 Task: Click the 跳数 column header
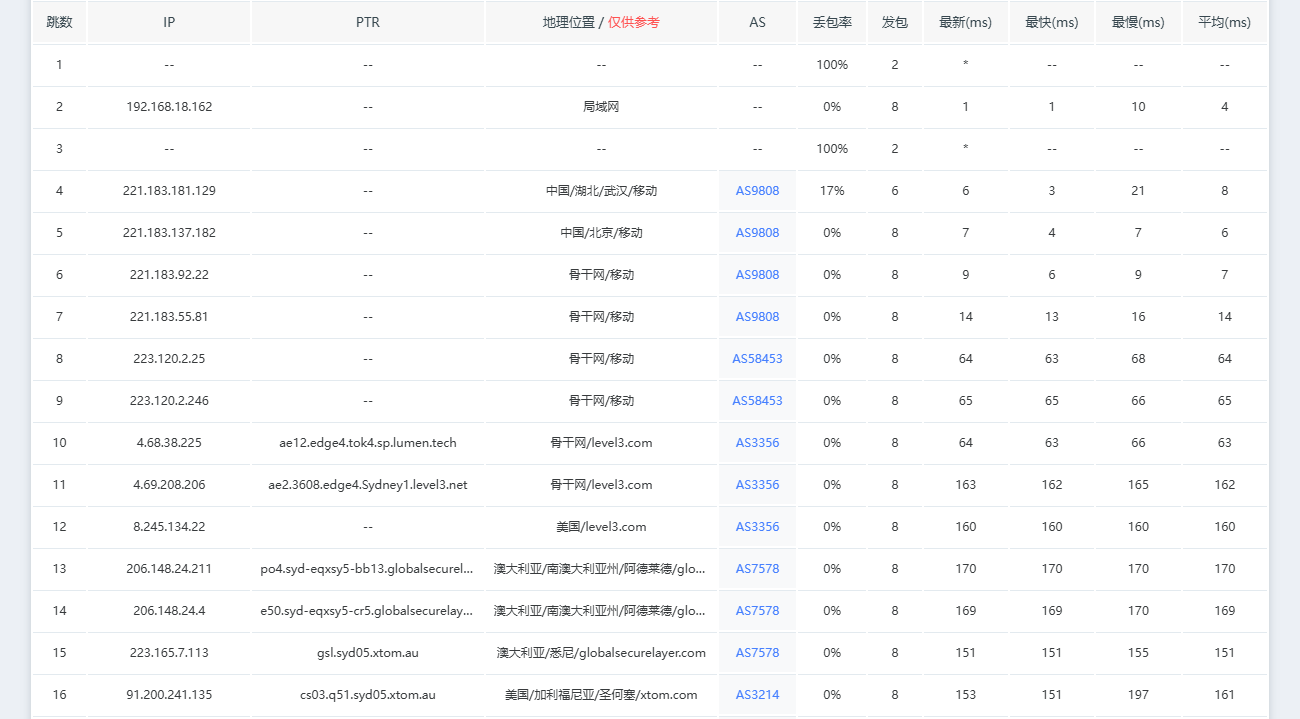pos(59,22)
